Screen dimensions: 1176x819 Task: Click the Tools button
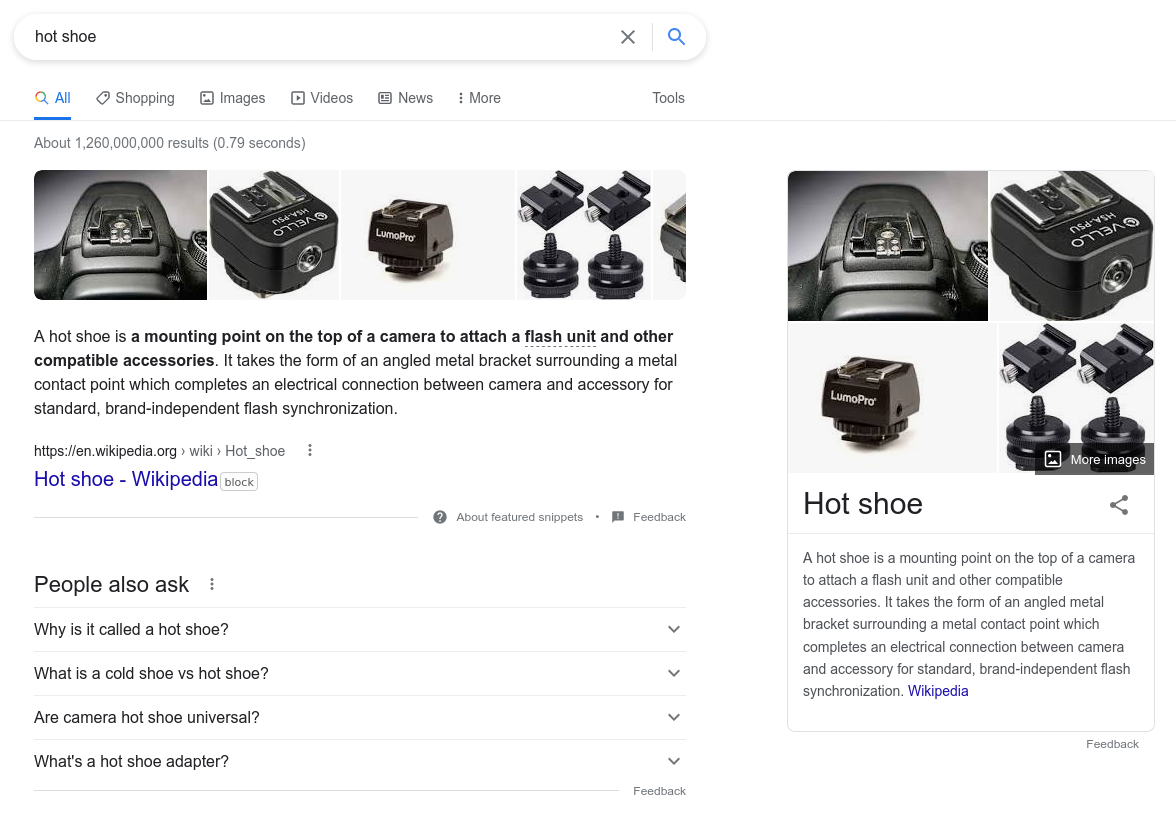click(x=668, y=98)
